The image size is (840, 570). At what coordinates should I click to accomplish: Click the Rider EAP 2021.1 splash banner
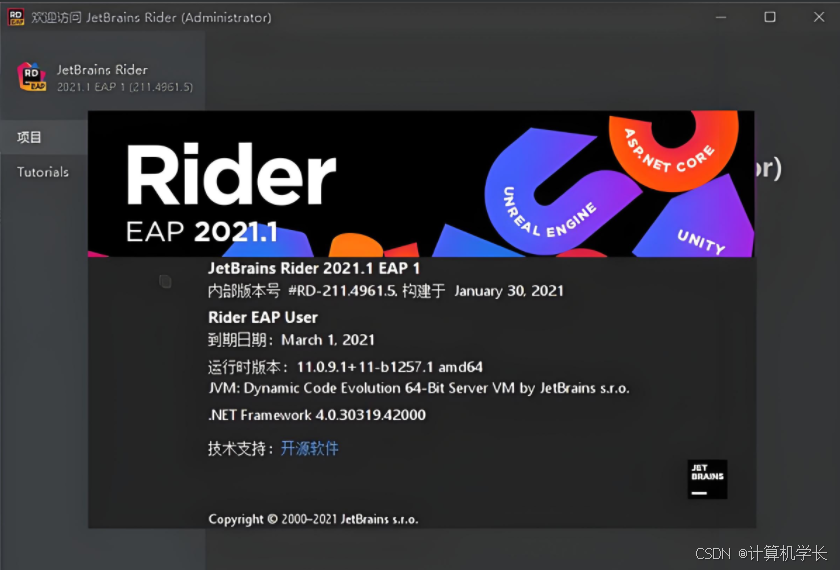421,184
